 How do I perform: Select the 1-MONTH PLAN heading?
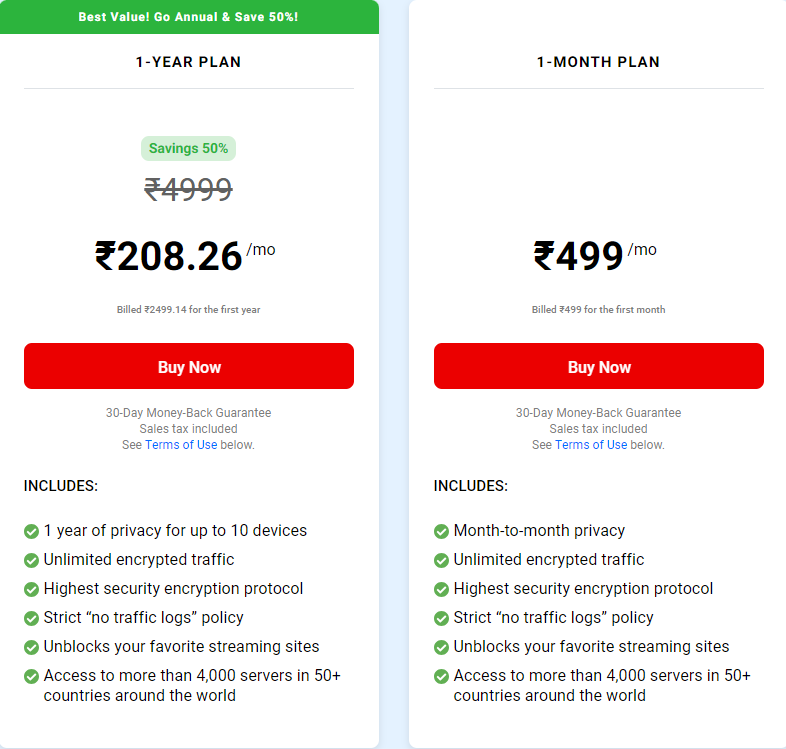(x=598, y=62)
